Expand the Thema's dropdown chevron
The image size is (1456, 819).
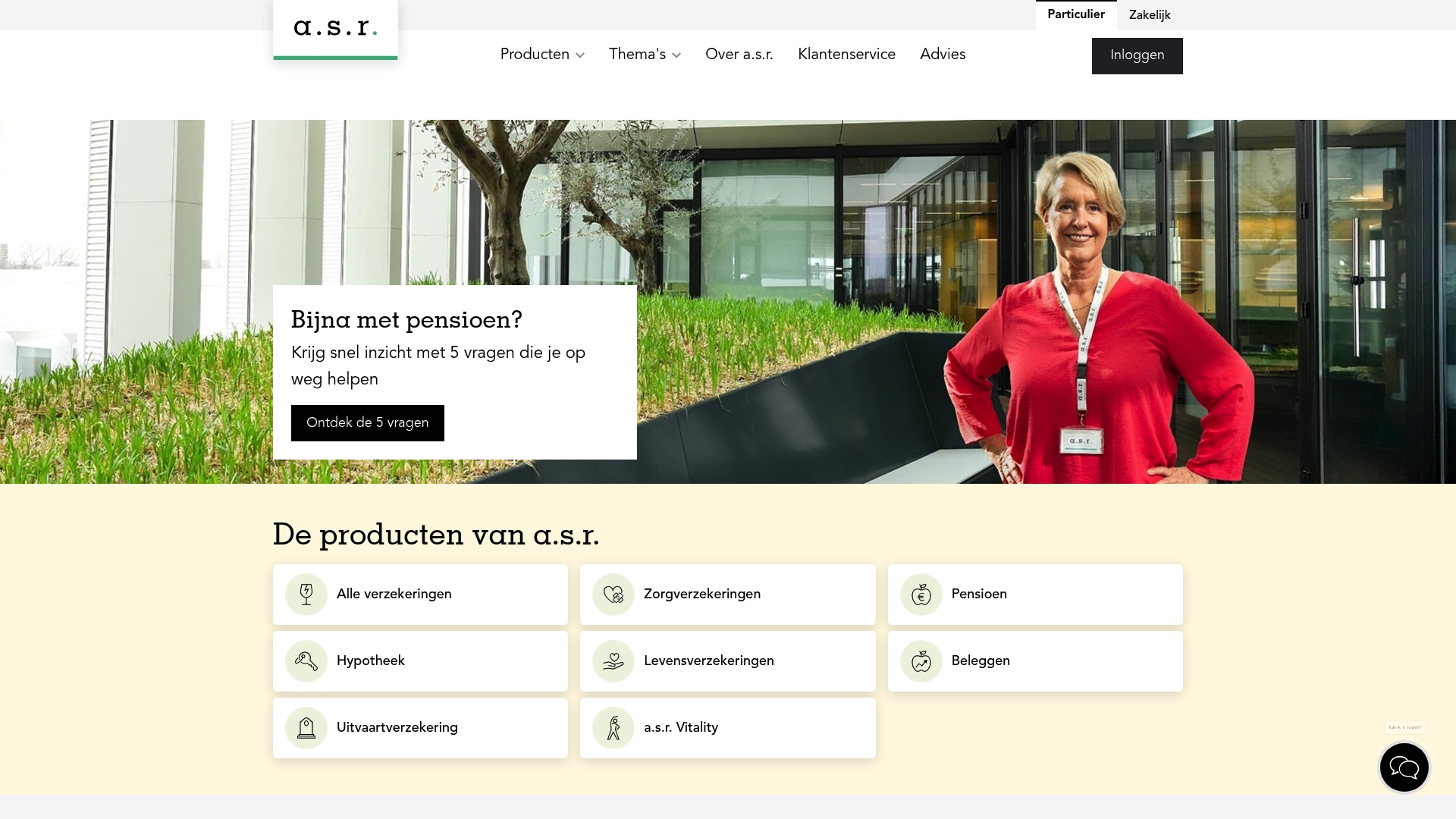pos(676,55)
